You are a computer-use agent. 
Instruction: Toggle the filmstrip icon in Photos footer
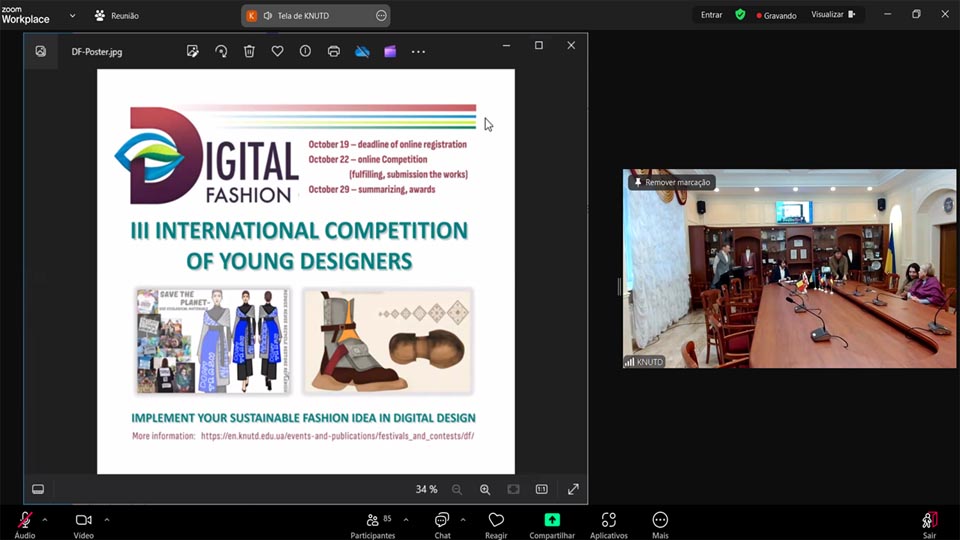coord(38,489)
